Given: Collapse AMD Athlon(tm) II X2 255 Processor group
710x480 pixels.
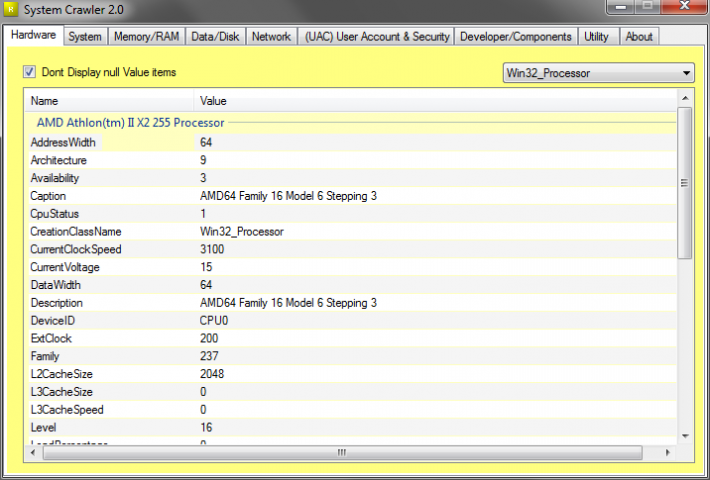Looking at the screenshot, I should pyautogui.click(x=130, y=123).
